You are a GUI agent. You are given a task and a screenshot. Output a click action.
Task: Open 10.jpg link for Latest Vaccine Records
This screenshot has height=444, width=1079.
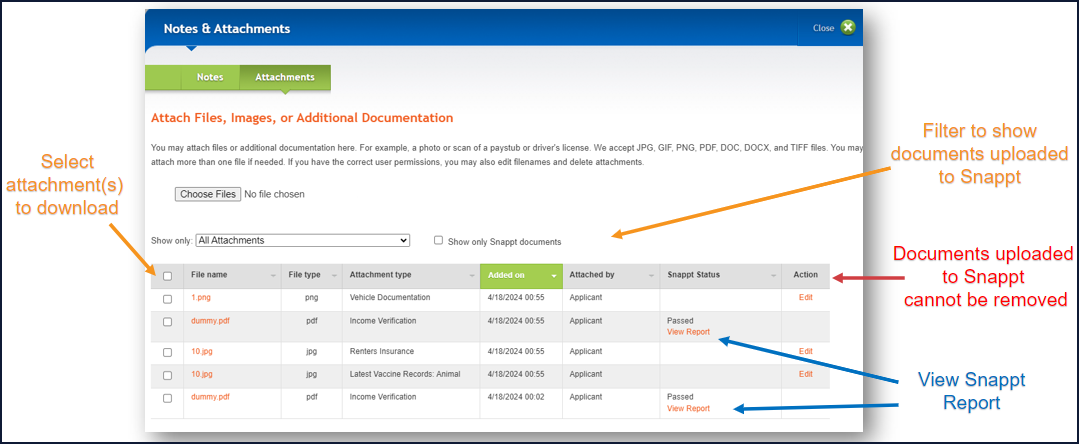coord(202,374)
